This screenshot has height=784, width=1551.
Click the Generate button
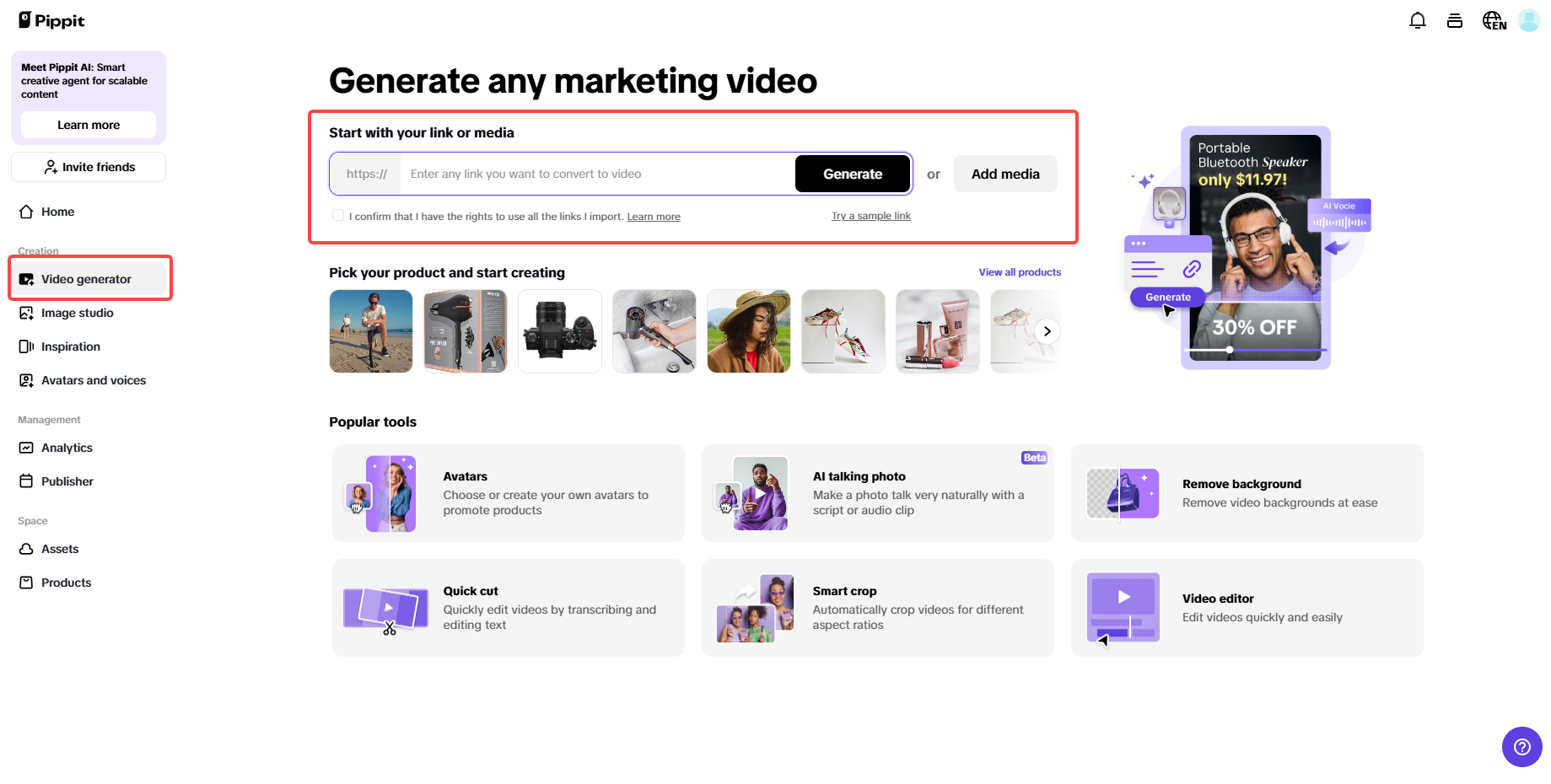pyautogui.click(x=852, y=174)
